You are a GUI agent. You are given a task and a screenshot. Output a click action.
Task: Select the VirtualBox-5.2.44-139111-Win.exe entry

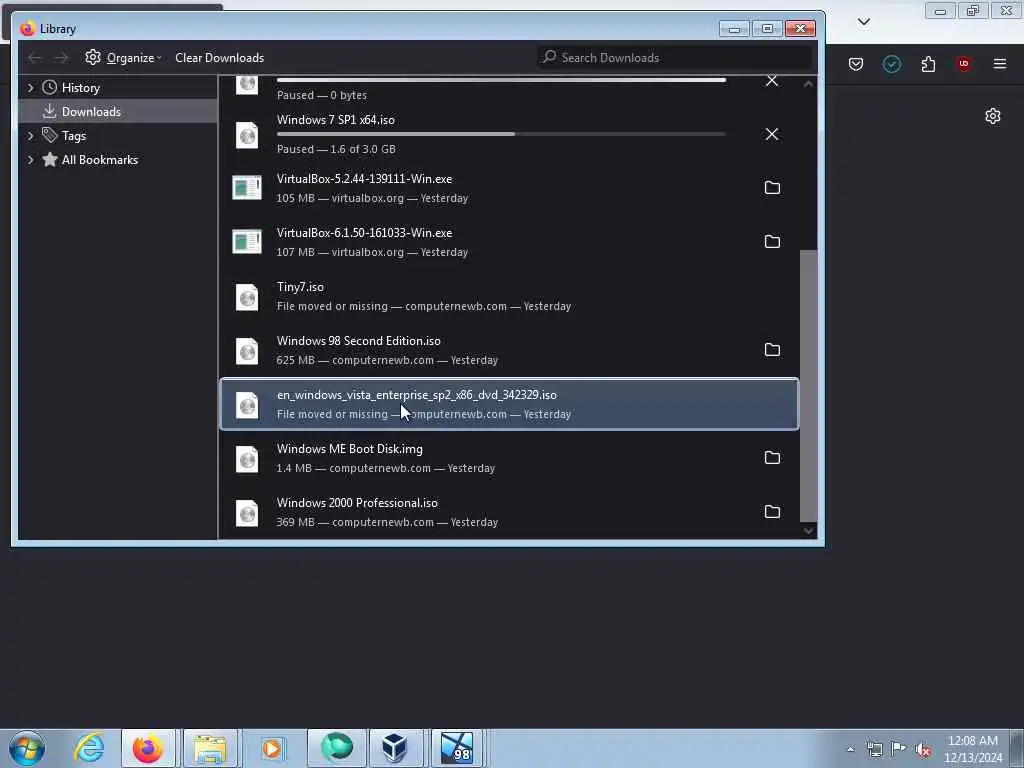pyautogui.click(x=509, y=188)
